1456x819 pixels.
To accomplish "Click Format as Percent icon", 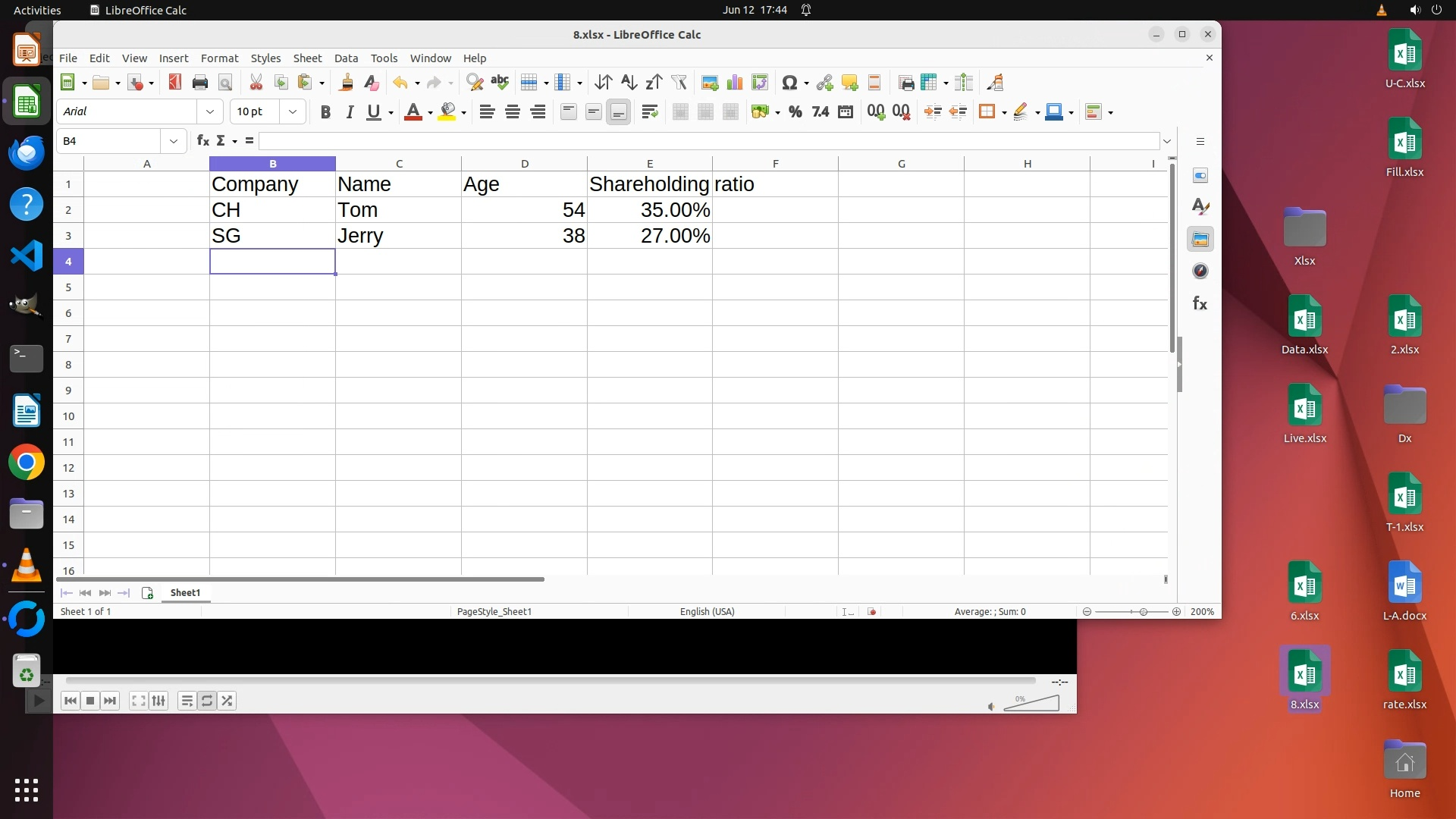I will tap(795, 112).
